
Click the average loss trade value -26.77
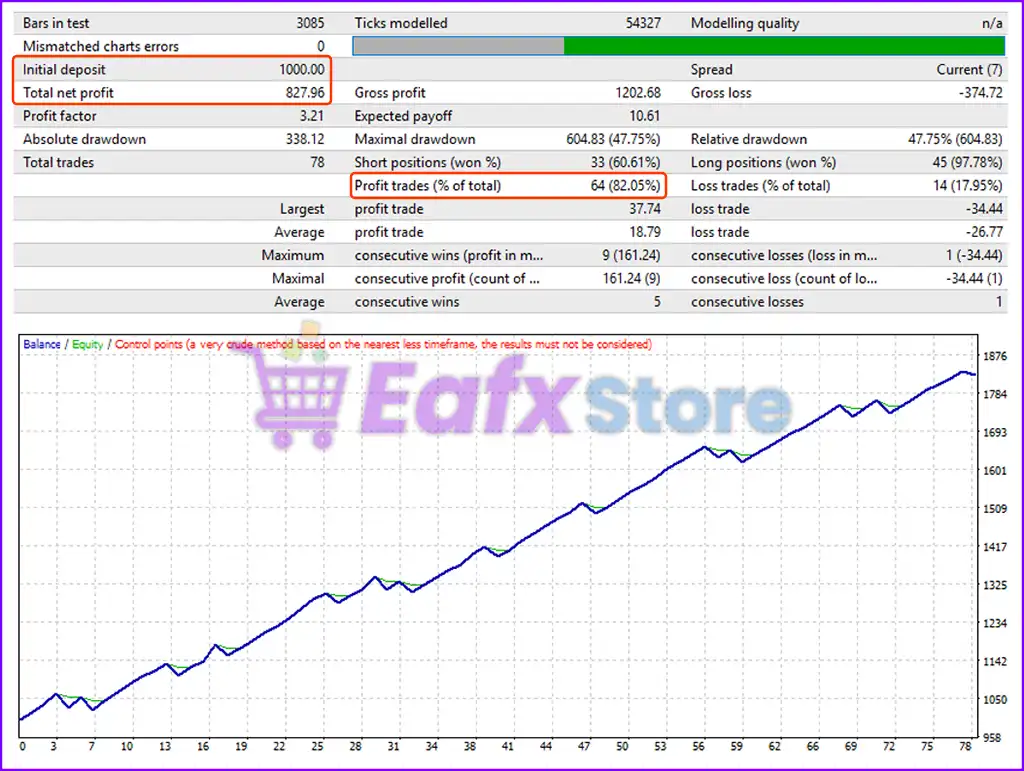tap(984, 232)
